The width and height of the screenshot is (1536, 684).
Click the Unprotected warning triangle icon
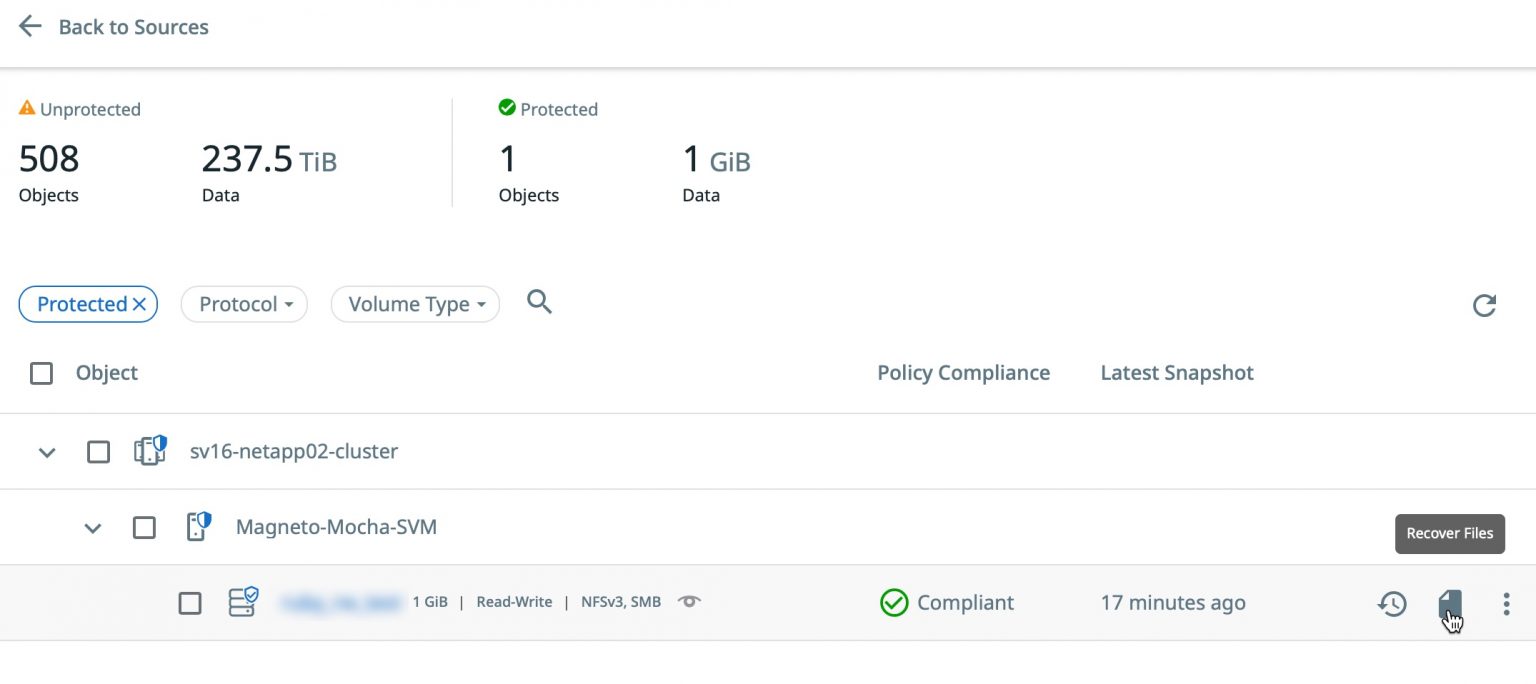(26, 108)
